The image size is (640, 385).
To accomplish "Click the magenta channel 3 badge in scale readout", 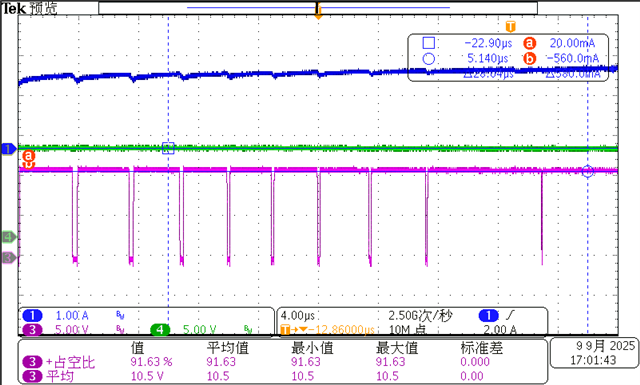I will point(32,329).
